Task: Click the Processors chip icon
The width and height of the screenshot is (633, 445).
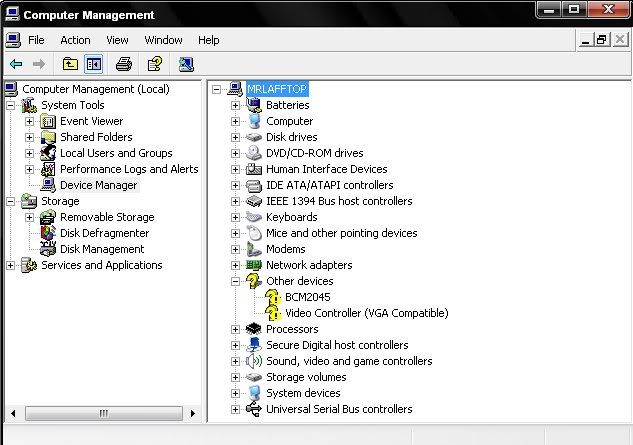Action: pyautogui.click(x=254, y=329)
